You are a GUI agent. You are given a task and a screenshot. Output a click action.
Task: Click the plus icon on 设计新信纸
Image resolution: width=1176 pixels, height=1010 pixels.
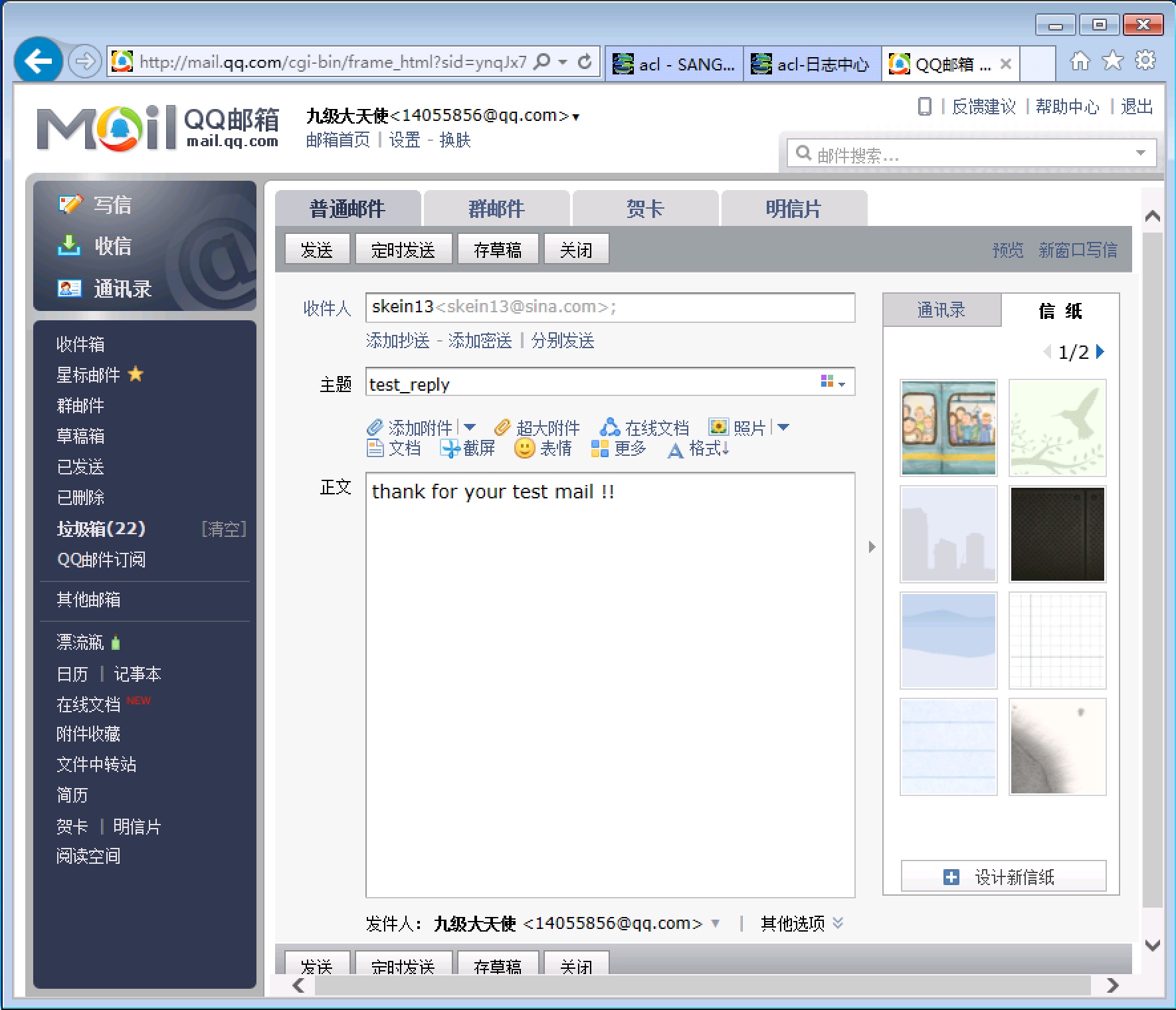coord(951,877)
